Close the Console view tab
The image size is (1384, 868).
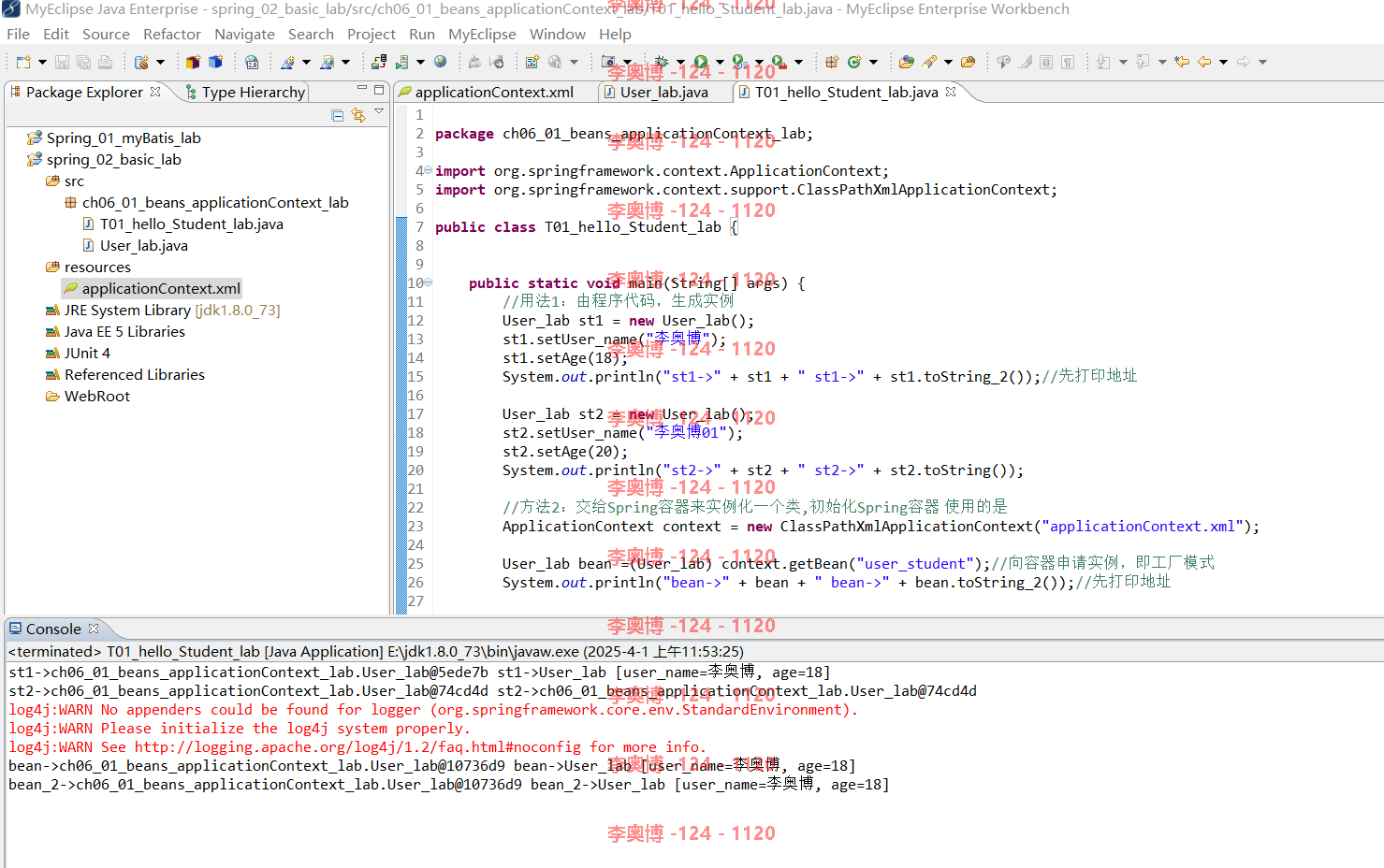tap(94, 628)
